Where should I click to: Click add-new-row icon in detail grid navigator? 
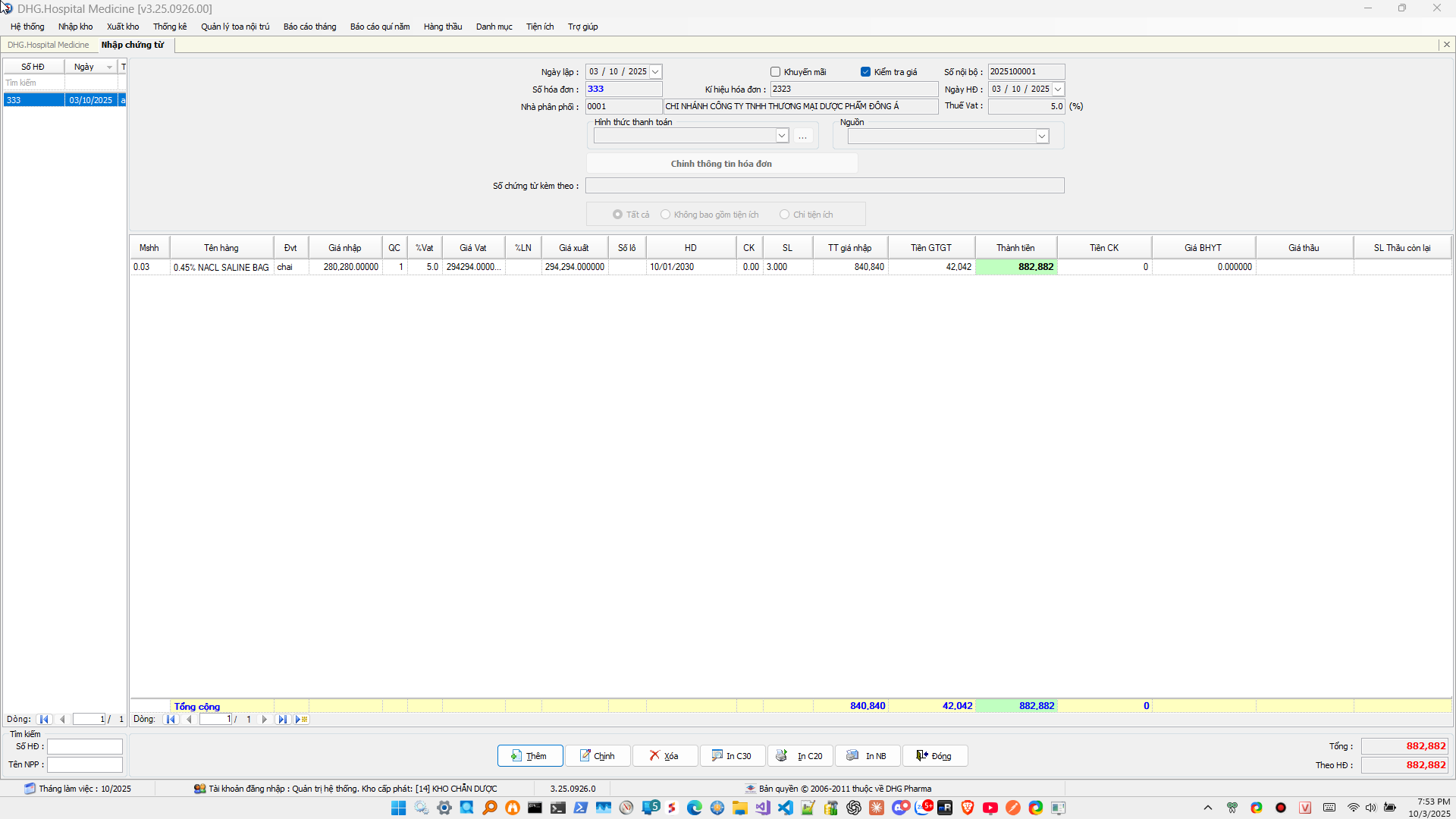(x=302, y=720)
